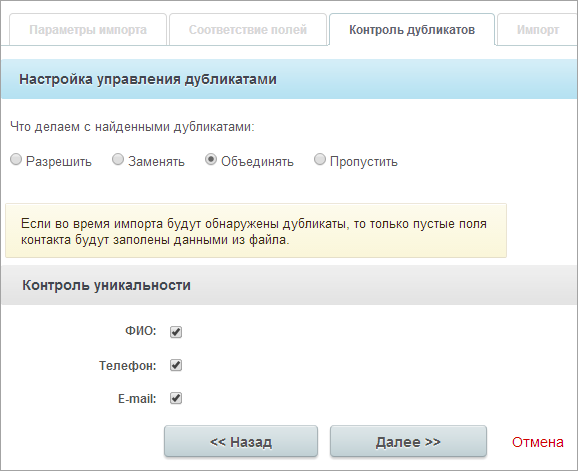Click the Настройка управления дубликатами header
Viewport: 578px width, 471px height.
(x=147, y=79)
